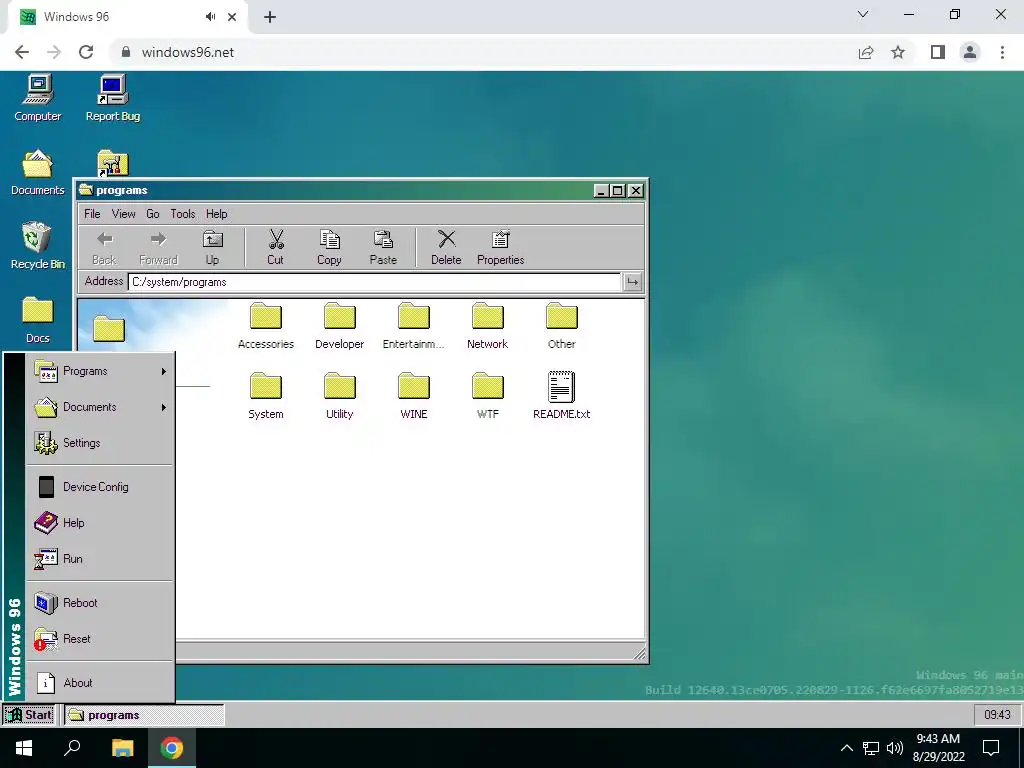Open Chrome tab search chevron

(x=863, y=14)
